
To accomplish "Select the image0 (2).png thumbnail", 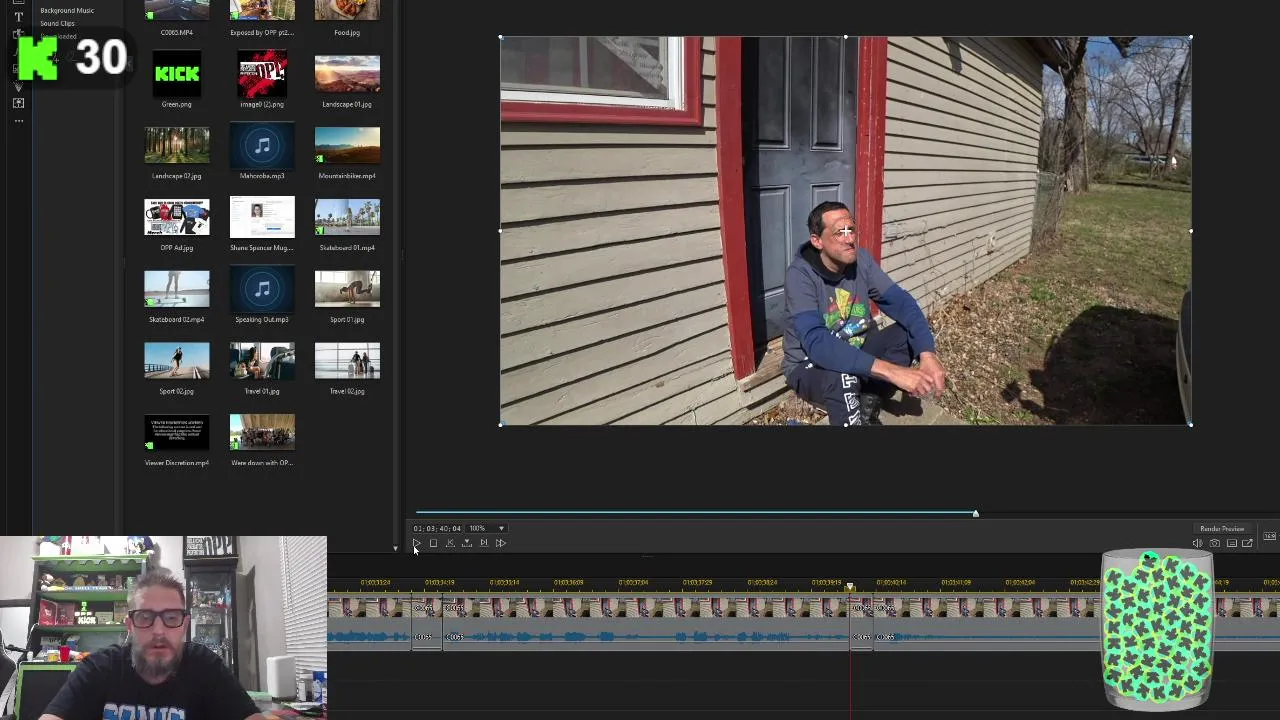I will [262, 74].
